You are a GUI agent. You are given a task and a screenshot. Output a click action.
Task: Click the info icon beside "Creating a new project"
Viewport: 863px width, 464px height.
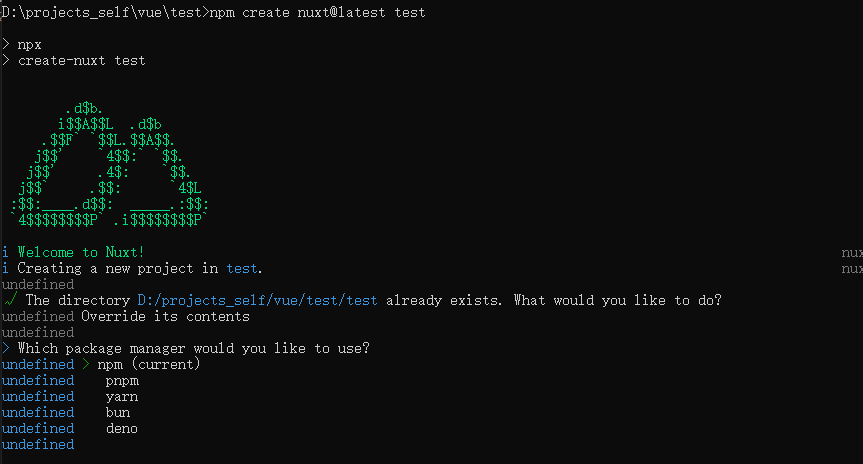(x=6, y=268)
